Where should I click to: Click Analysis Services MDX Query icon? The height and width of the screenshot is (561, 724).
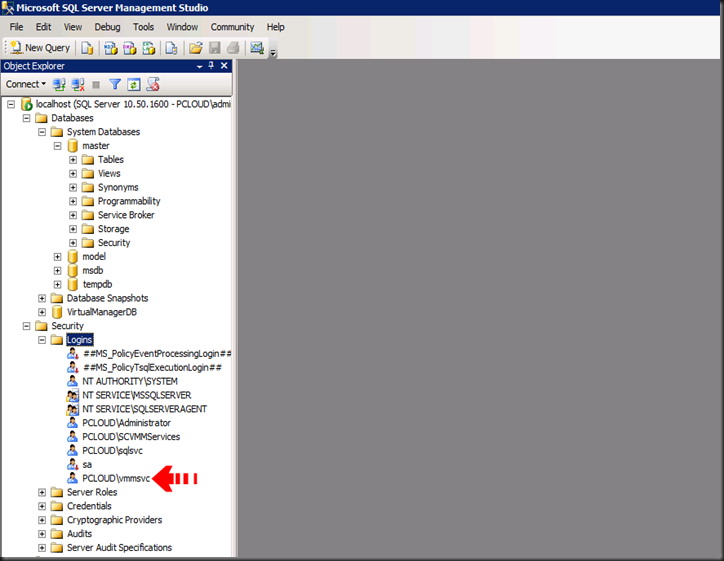(110, 48)
